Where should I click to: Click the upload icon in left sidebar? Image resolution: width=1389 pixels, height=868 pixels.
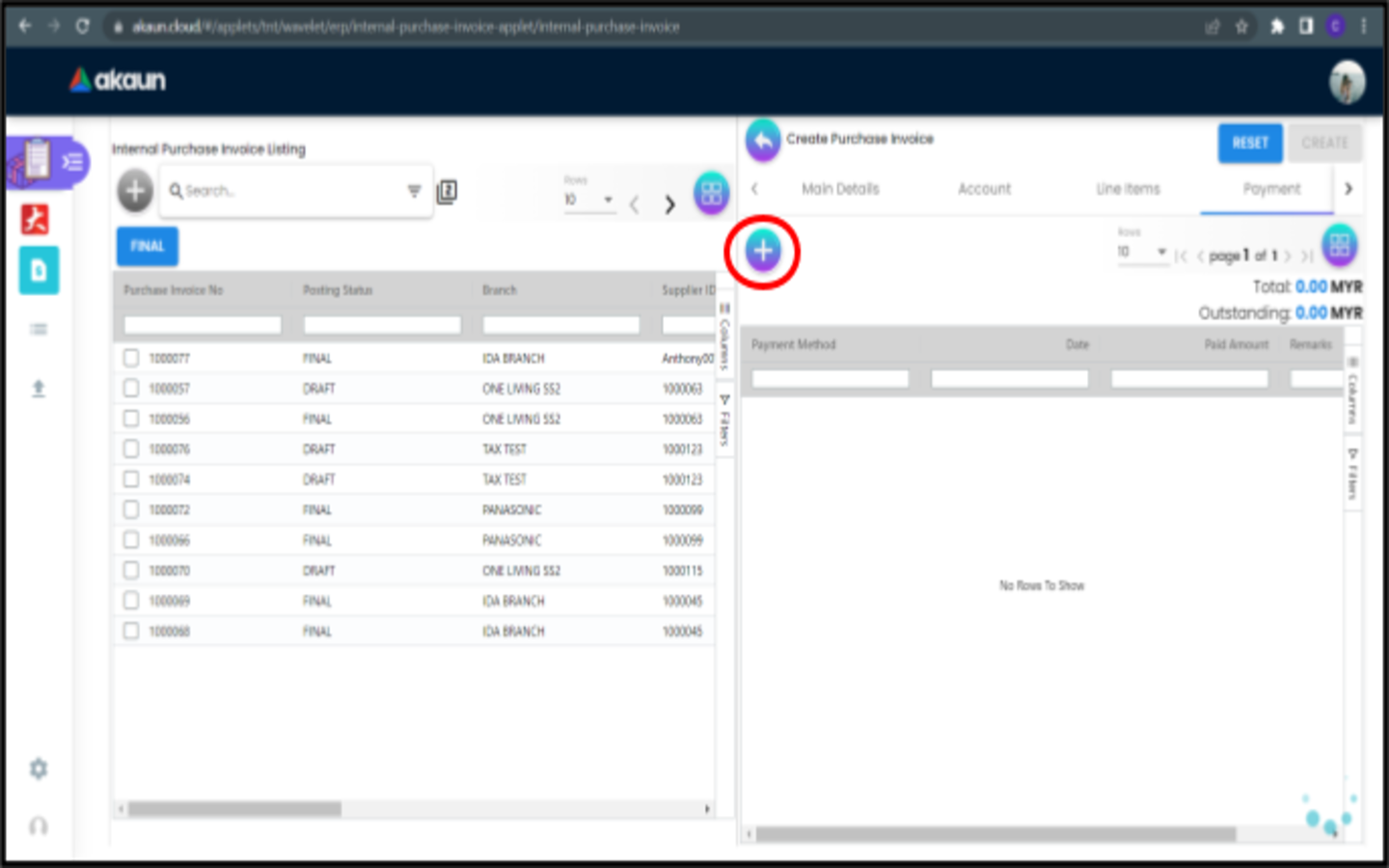coord(39,389)
